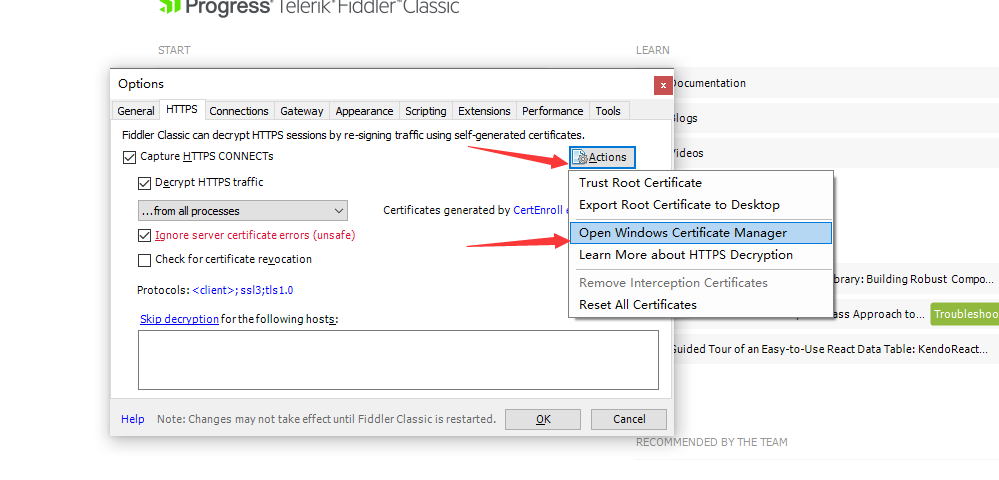The image size is (999, 480).
Task: Select Trust Root Certificate
Action: click(640, 183)
